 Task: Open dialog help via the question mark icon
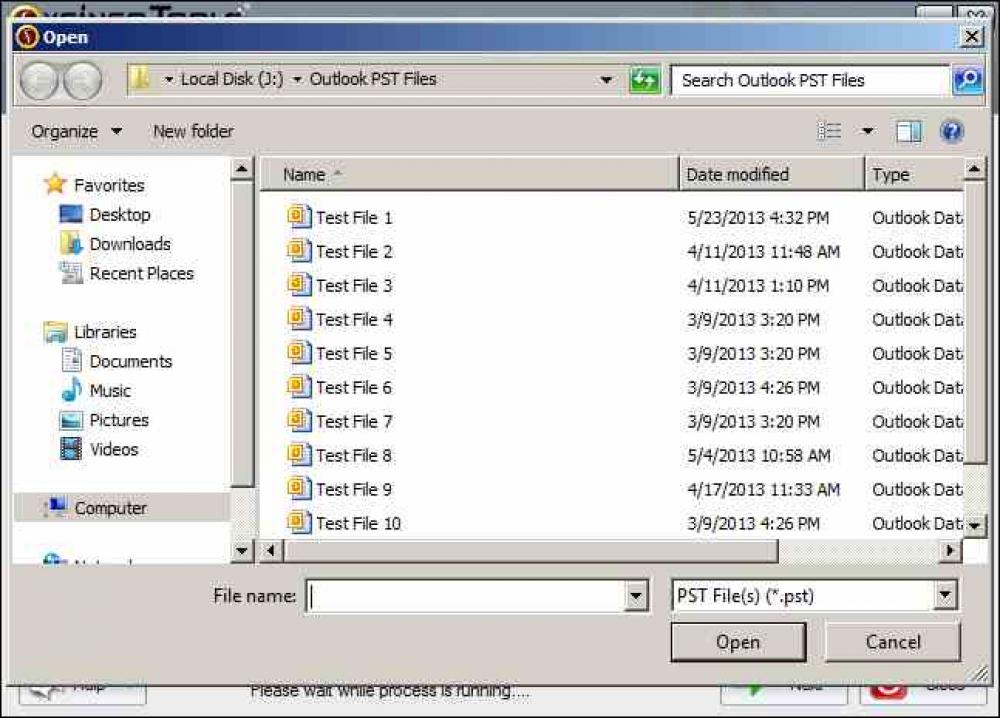951,131
